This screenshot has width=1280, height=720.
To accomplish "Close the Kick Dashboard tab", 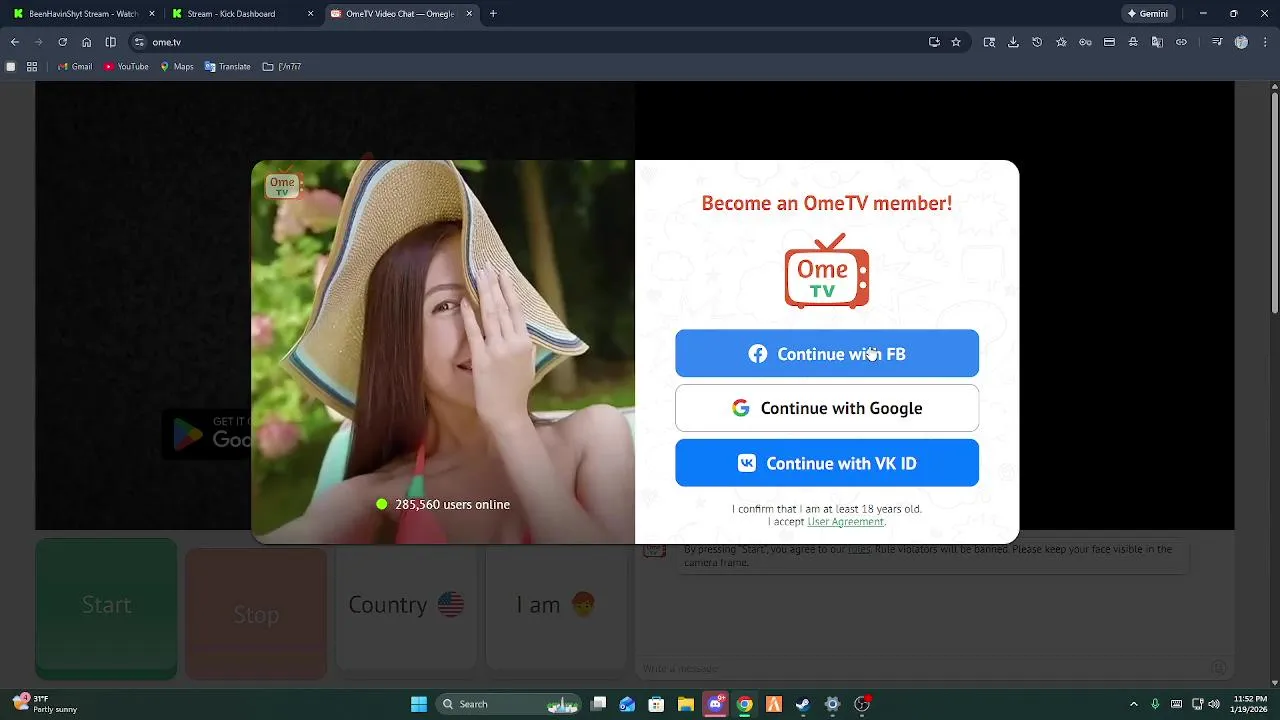I will [x=310, y=14].
